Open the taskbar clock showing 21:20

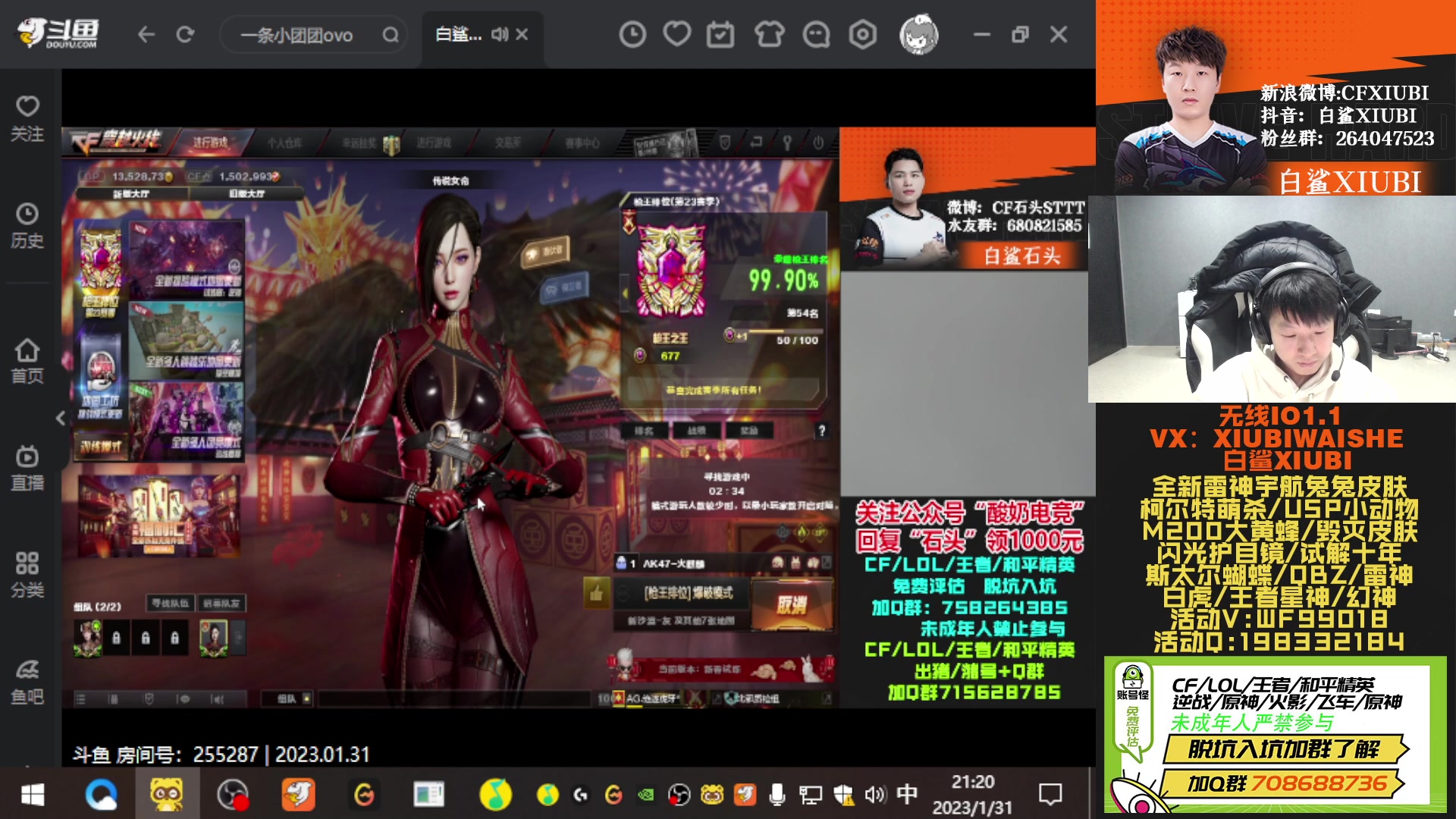(972, 795)
